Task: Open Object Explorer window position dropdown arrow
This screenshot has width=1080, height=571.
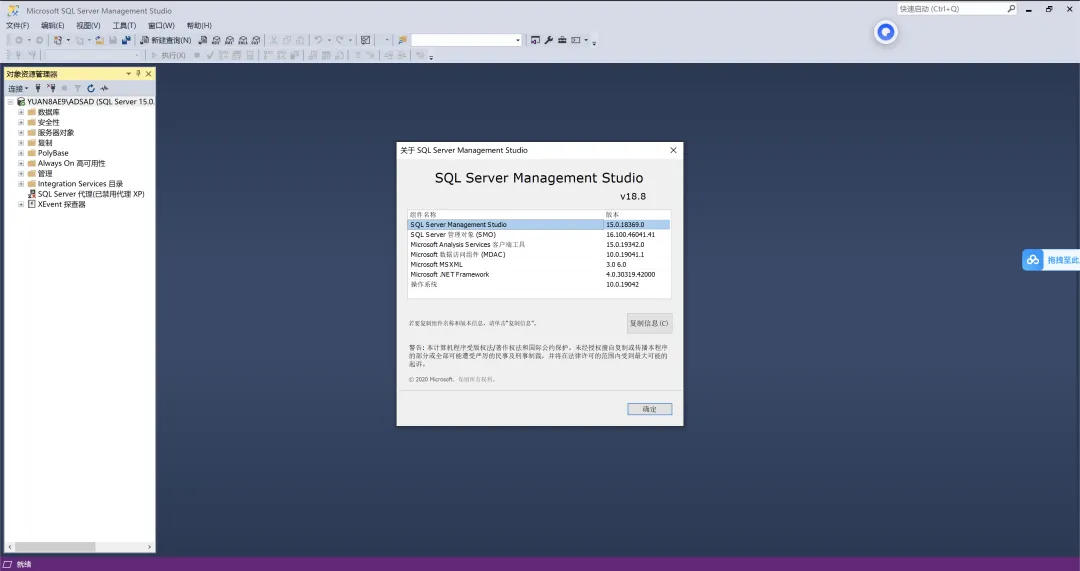Action: click(128, 74)
